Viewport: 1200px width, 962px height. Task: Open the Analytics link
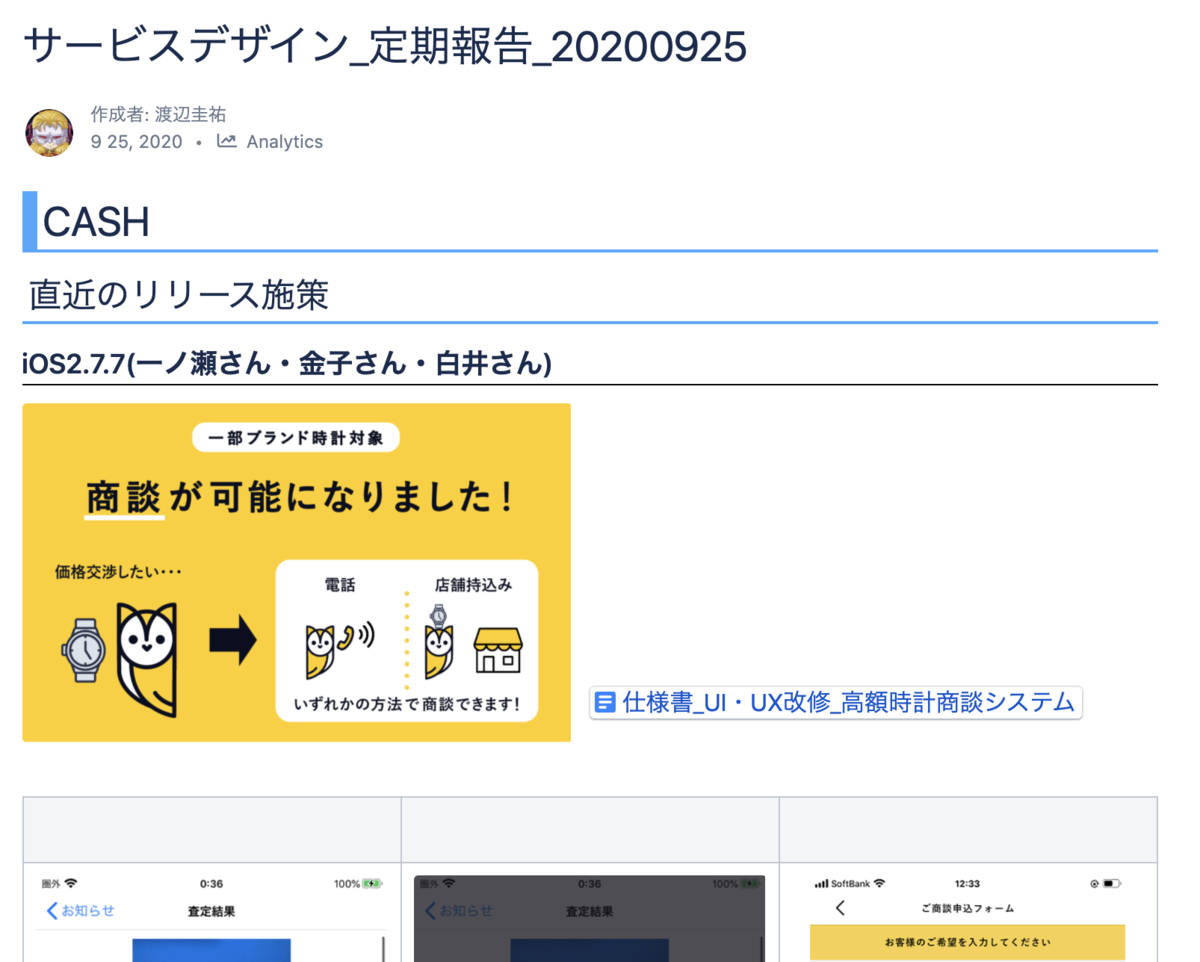pyautogui.click(x=284, y=142)
